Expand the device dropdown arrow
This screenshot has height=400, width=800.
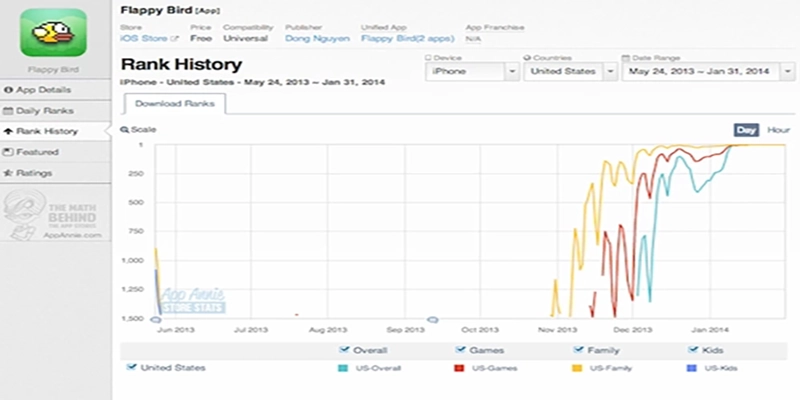[x=512, y=71]
